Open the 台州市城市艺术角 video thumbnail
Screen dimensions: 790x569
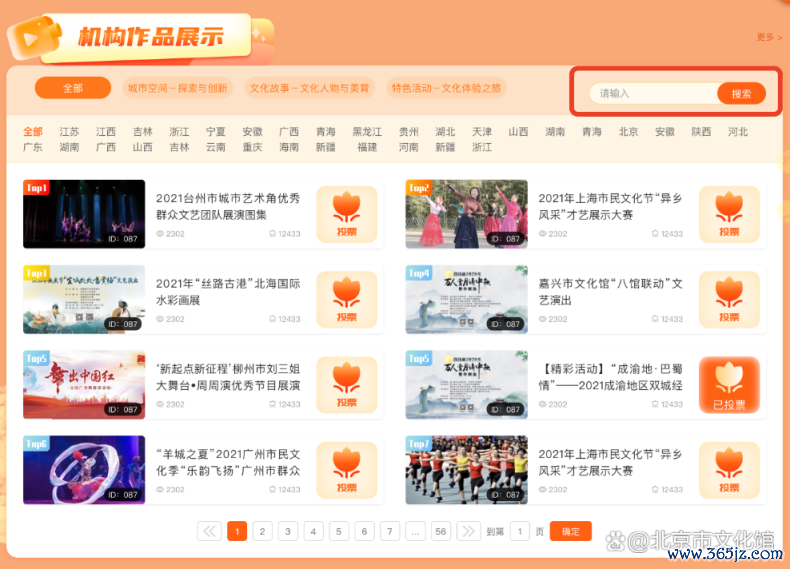coord(84,214)
